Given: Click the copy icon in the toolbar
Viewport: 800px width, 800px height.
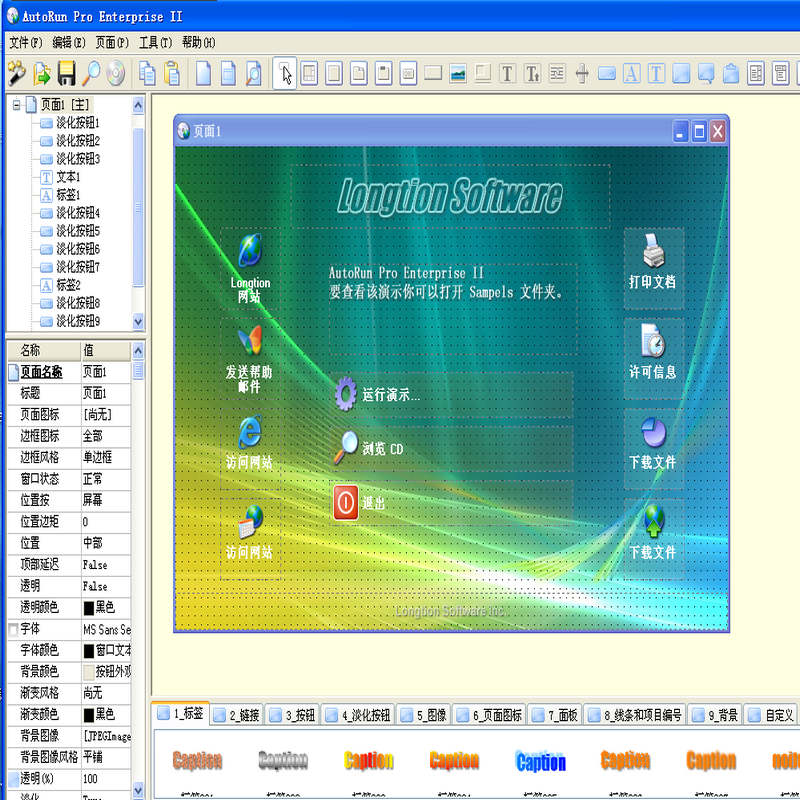Looking at the screenshot, I should click(x=147, y=73).
